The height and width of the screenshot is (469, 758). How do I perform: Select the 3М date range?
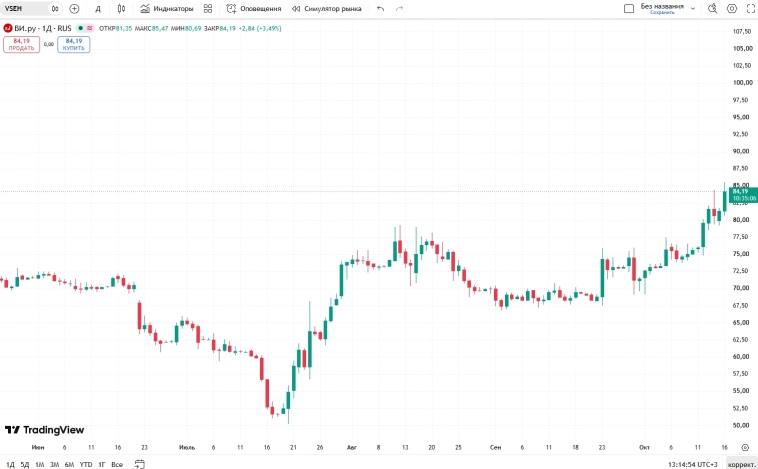(55, 464)
